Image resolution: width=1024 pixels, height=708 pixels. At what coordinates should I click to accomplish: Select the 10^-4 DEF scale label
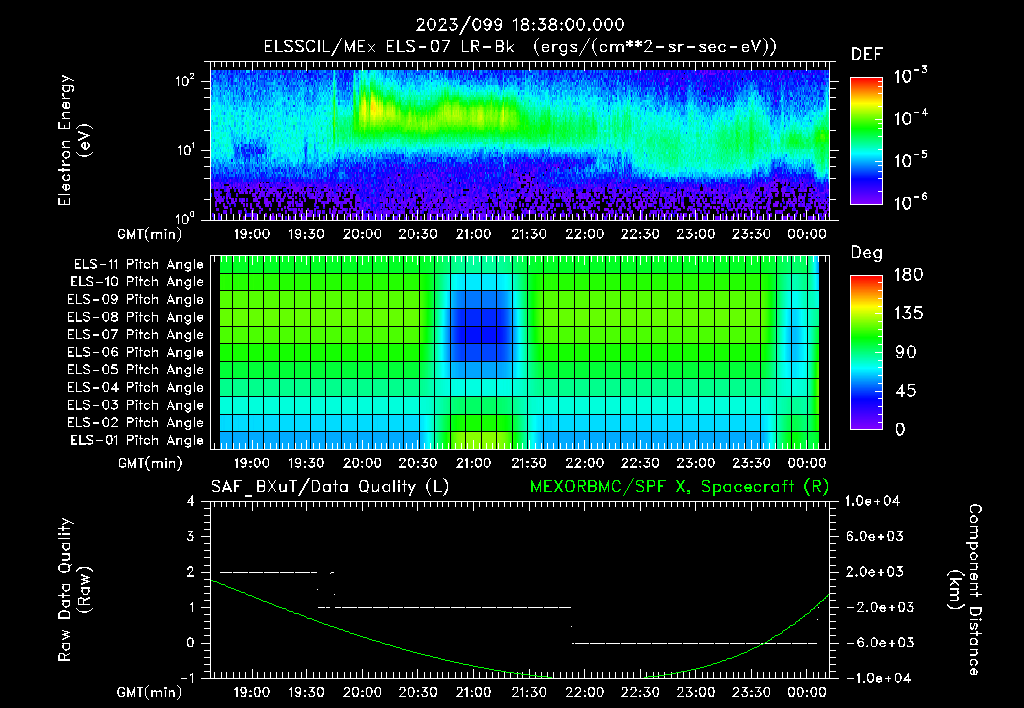(x=910, y=118)
